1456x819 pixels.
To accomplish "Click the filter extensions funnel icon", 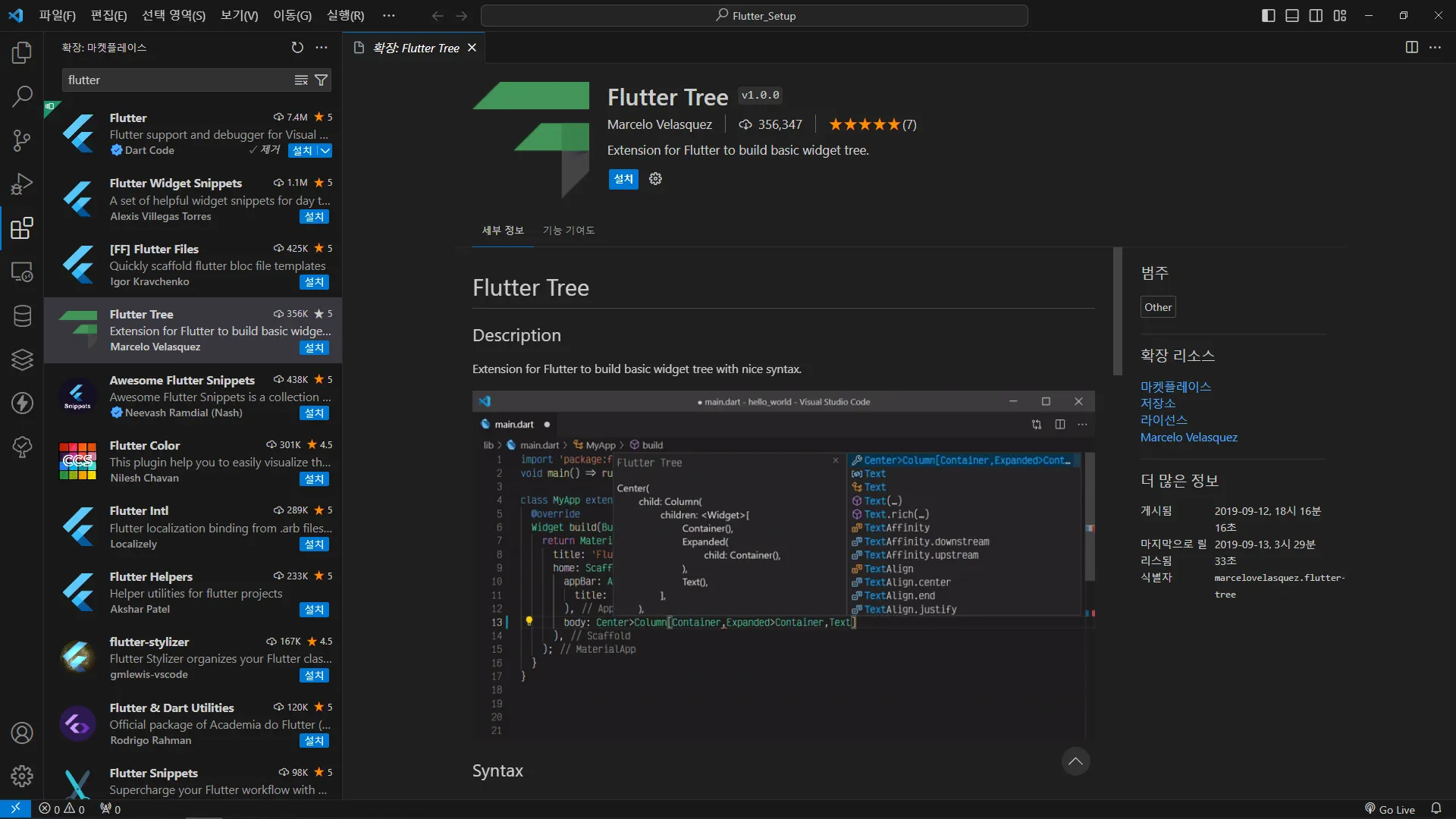I will coord(322,80).
